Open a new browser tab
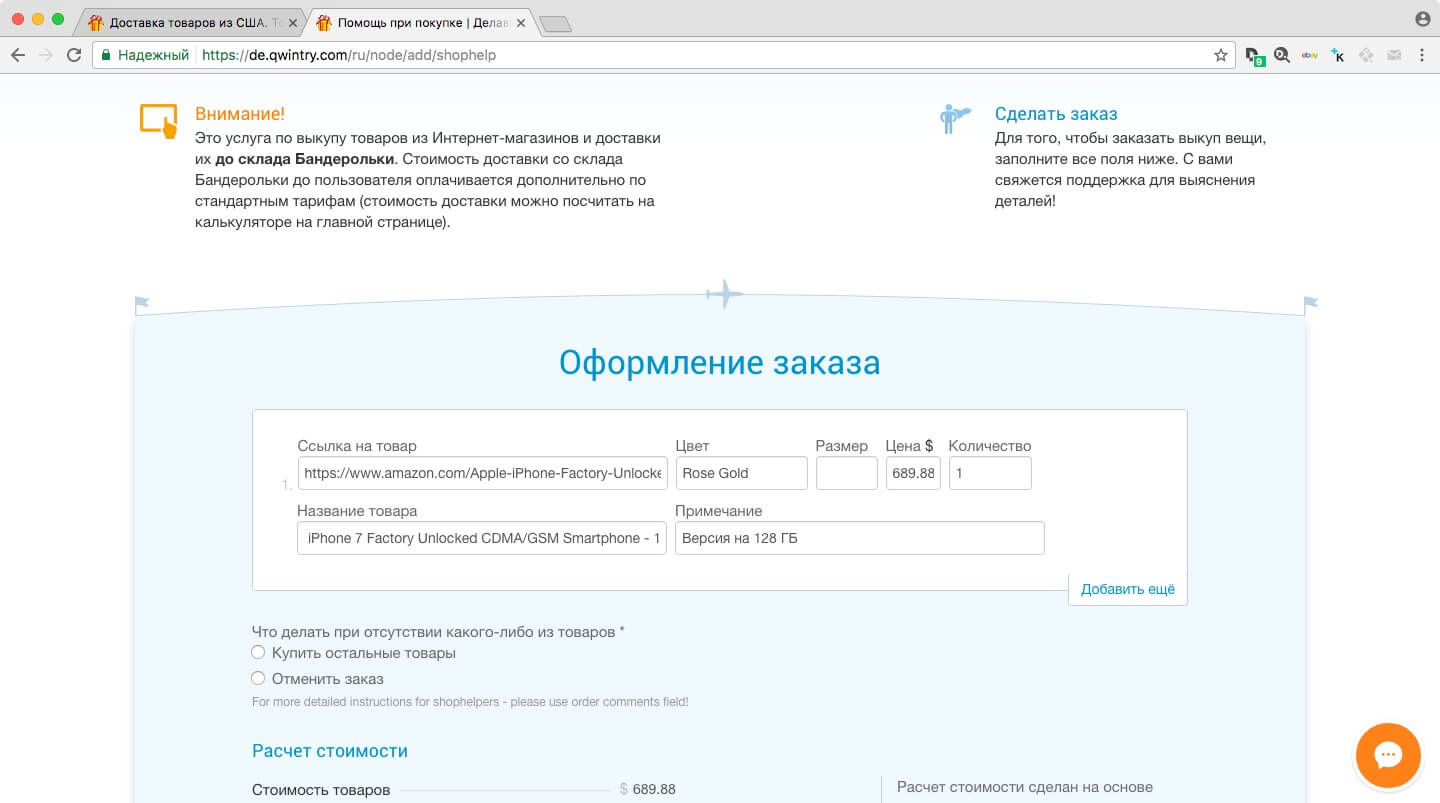 click(556, 24)
